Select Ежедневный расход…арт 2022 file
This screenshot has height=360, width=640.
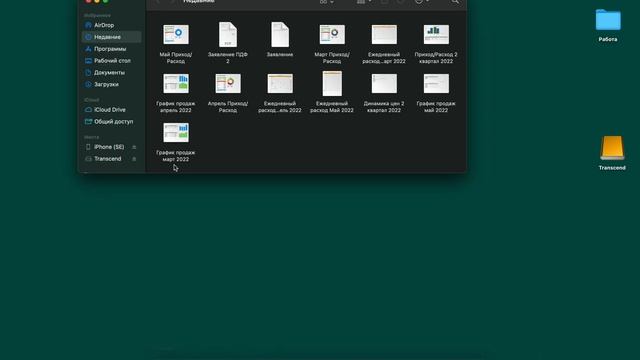384,34
